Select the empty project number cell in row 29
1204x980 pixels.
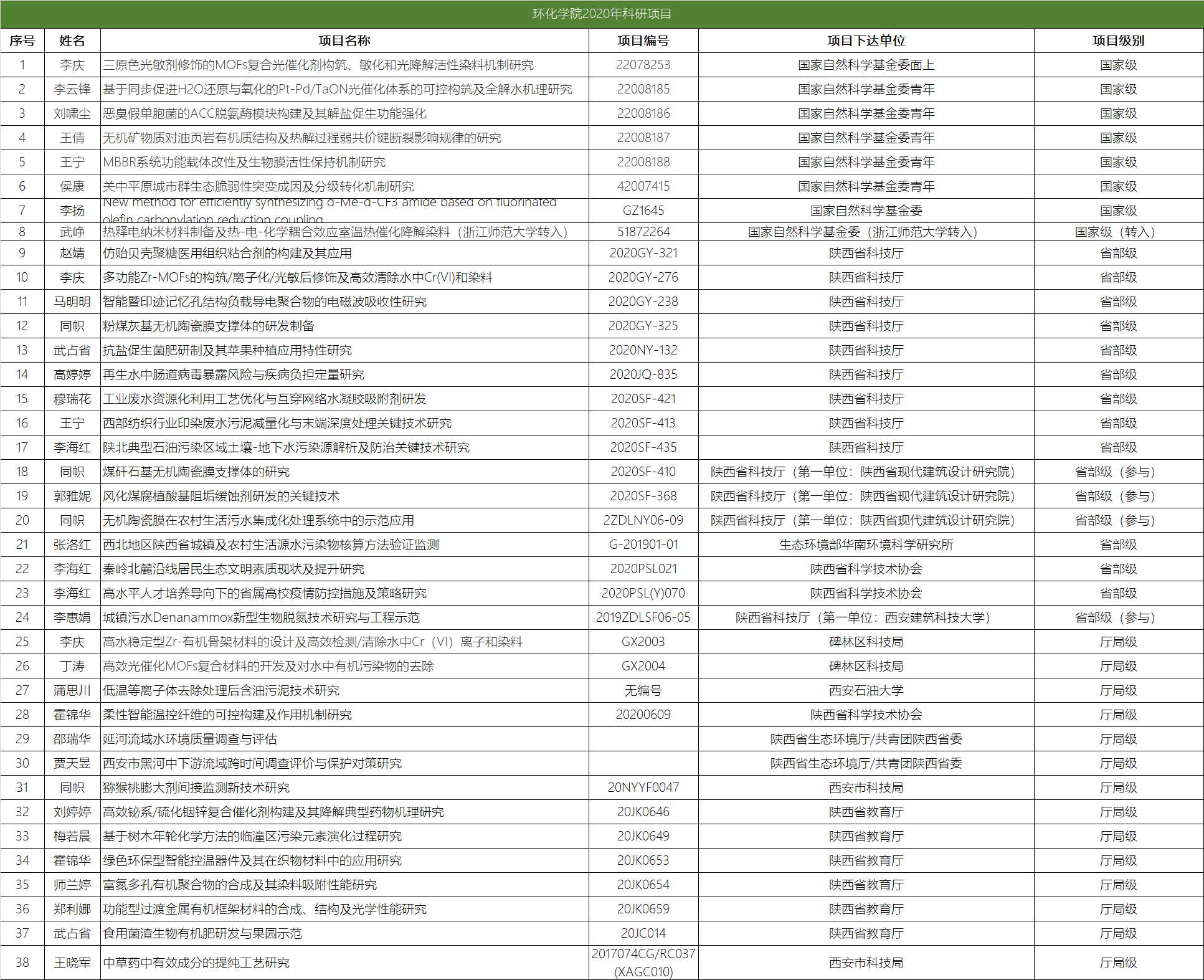coord(643,739)
